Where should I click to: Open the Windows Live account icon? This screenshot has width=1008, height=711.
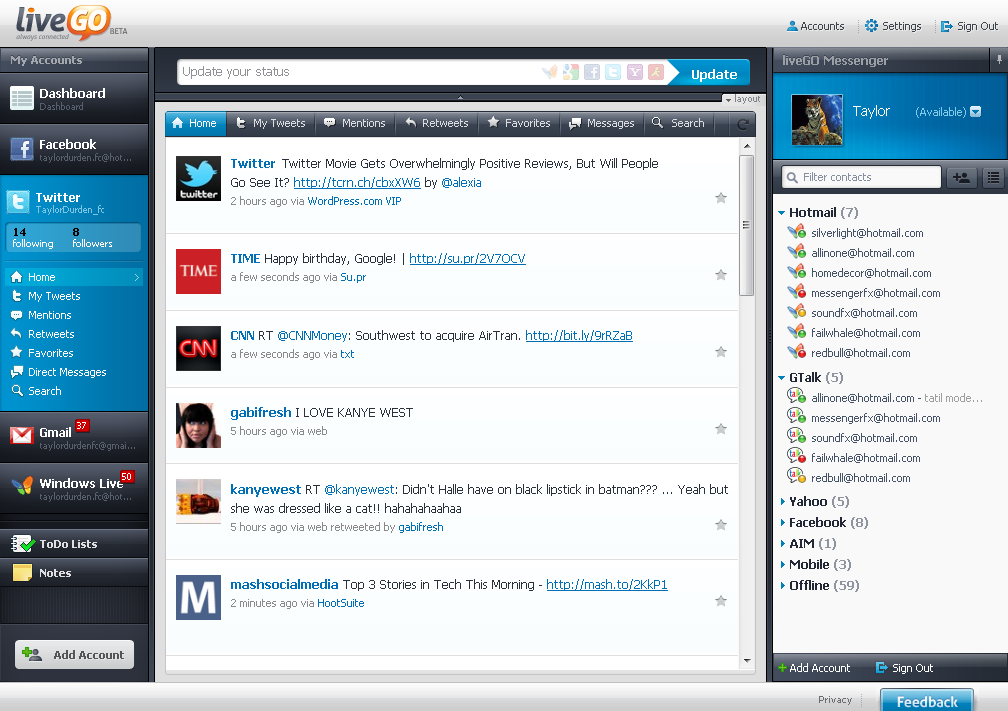click(x=22, y=487)
